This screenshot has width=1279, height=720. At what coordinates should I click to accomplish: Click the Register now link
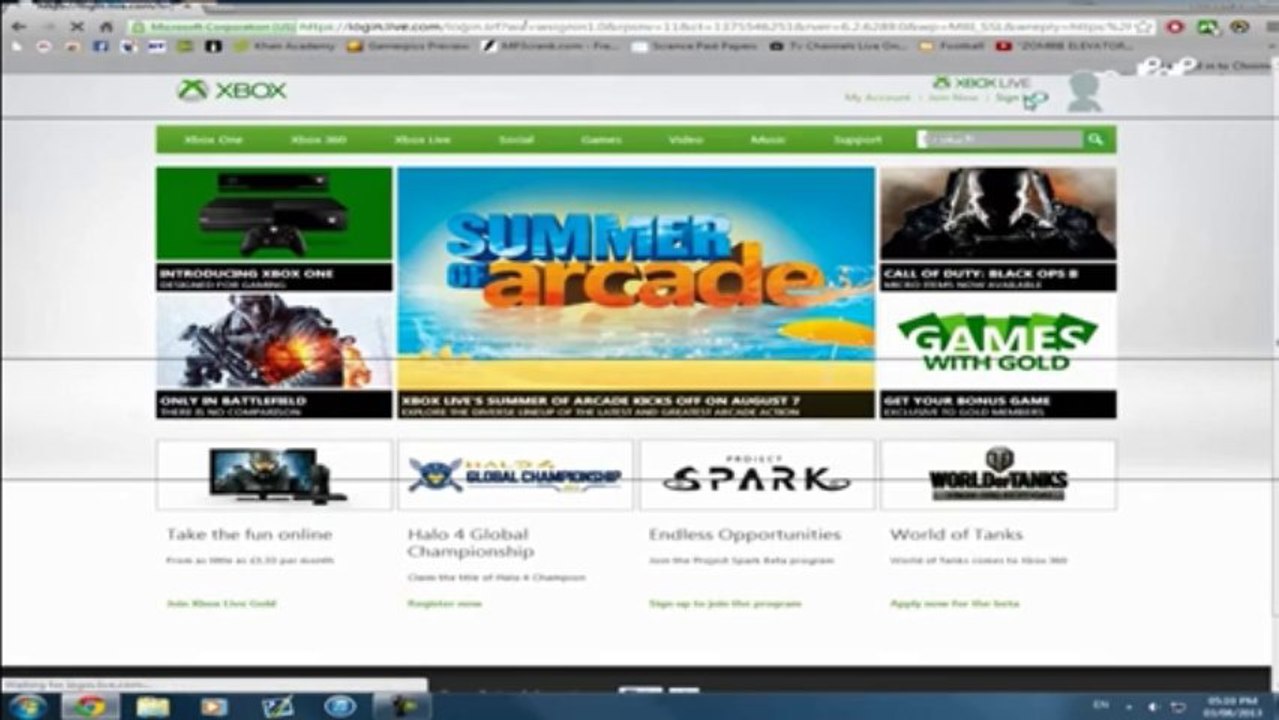[444, 603]
